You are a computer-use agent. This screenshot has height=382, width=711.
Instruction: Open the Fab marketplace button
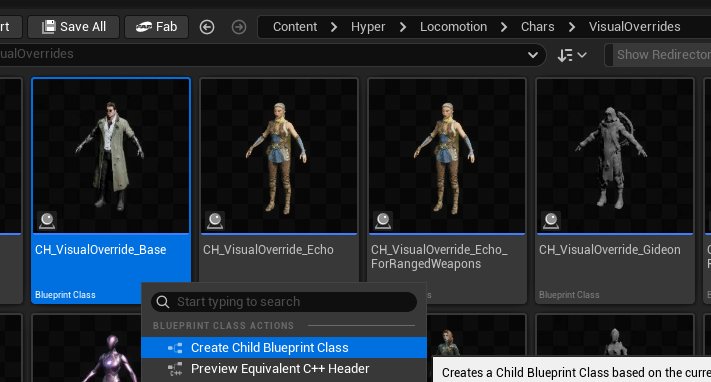(x=156, y=27)
